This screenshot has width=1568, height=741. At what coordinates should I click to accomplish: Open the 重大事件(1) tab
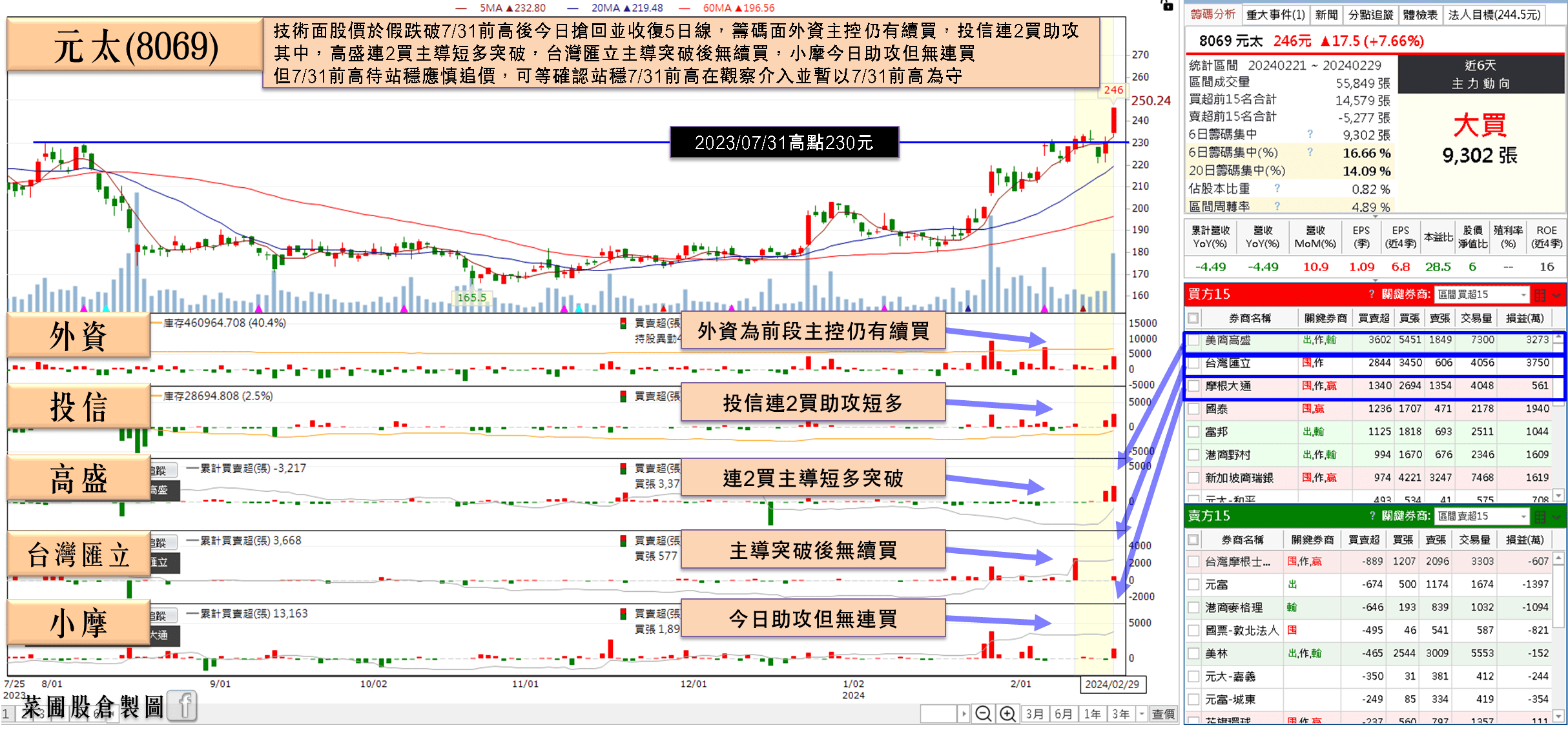pyautogui.click(x=1275, y=15)
